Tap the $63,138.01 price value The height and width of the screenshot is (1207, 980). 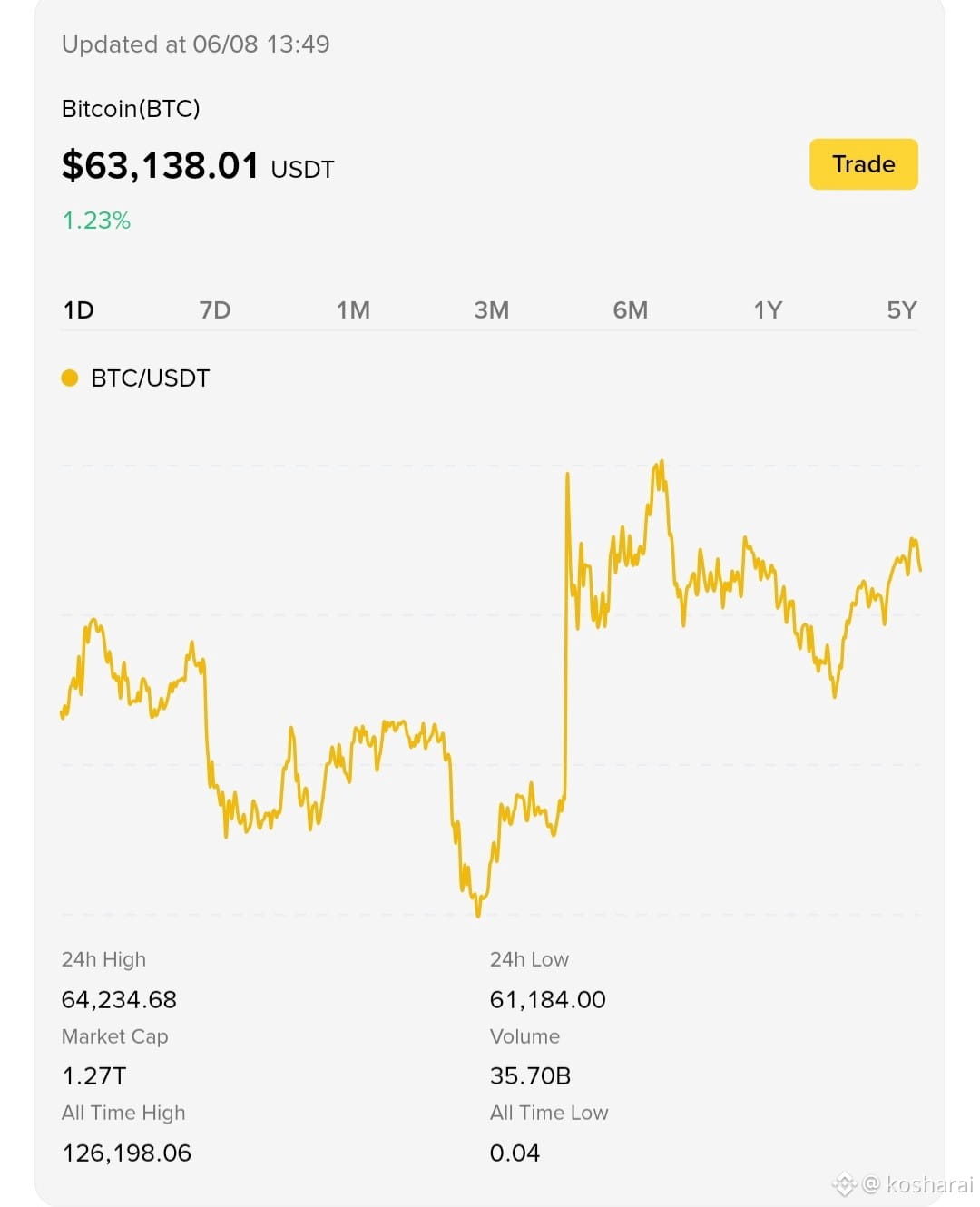[161, 165]
